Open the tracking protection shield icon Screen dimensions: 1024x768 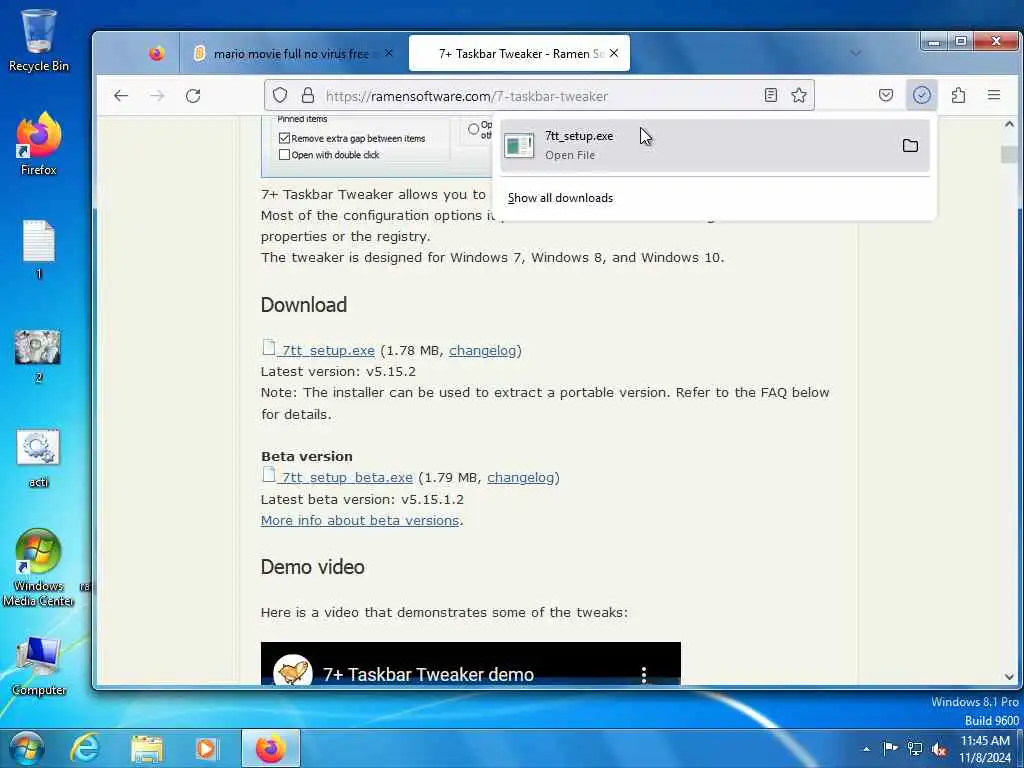click(x=280, y=95)
